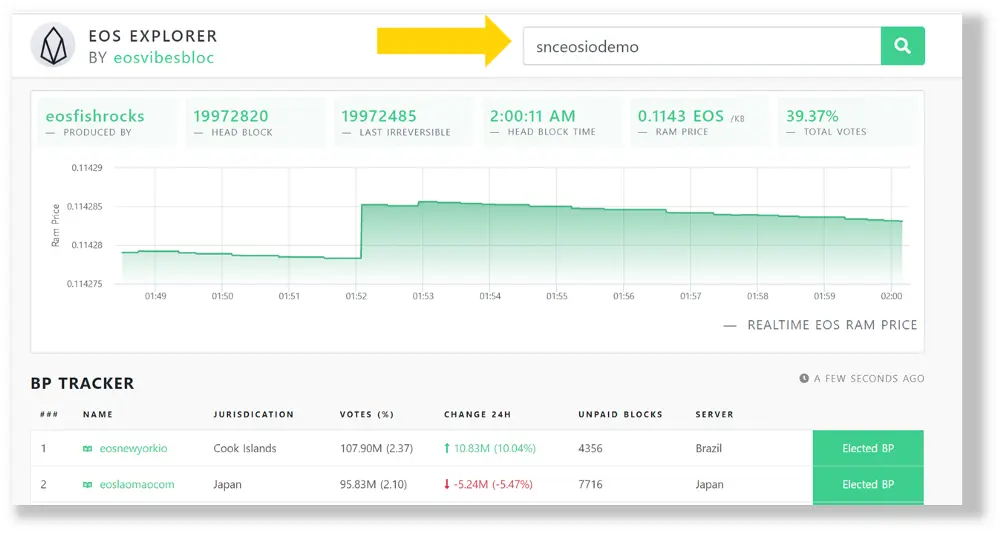
Task: Click the clock icon near A FEW SECONDS AGO
Action: pyautogui.click(x=804, y=378)
